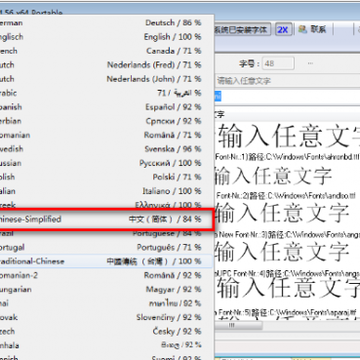Choose the Sinhala language entry
360x360 pixels.
point(106,345)
